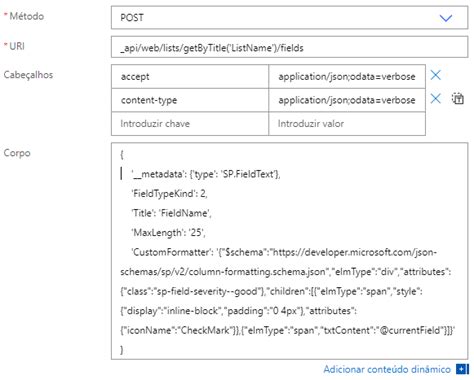Select the accept header key cell
The image size is (474, 380).
[190, 77]
